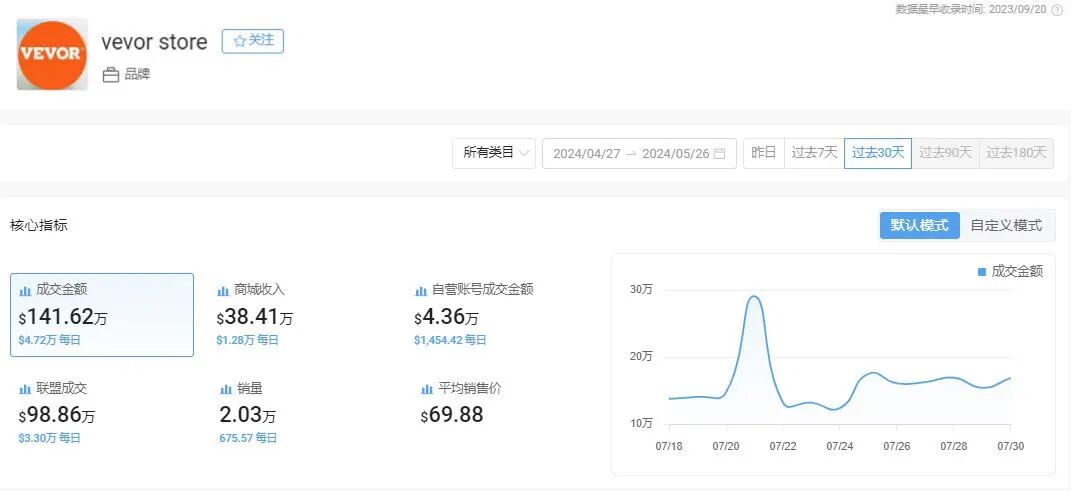Viewport: 1071px width, 491px height.
Task: Click the $98.86万 value
Action: (57, 415)
